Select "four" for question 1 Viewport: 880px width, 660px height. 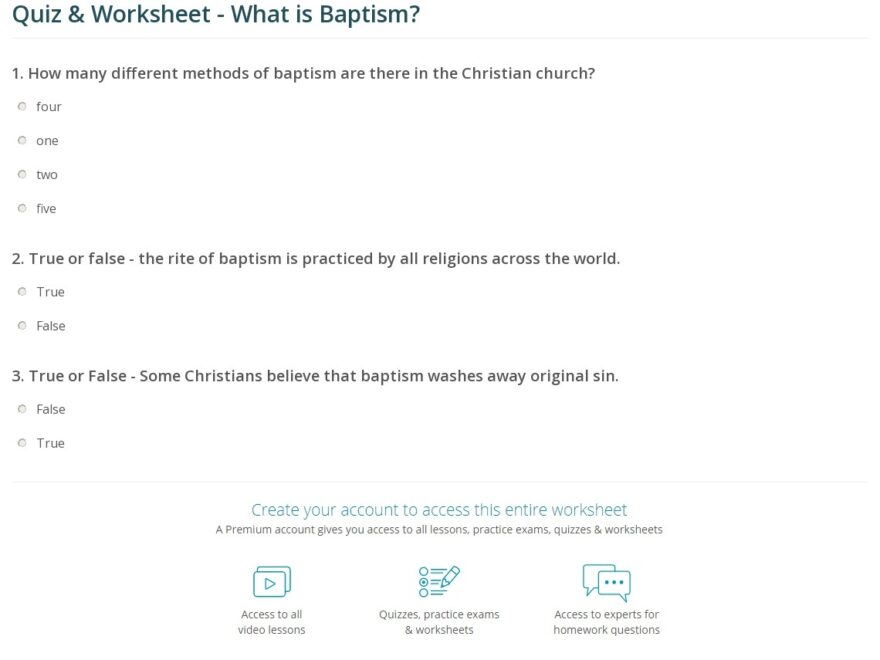click(x=22, y=106)
